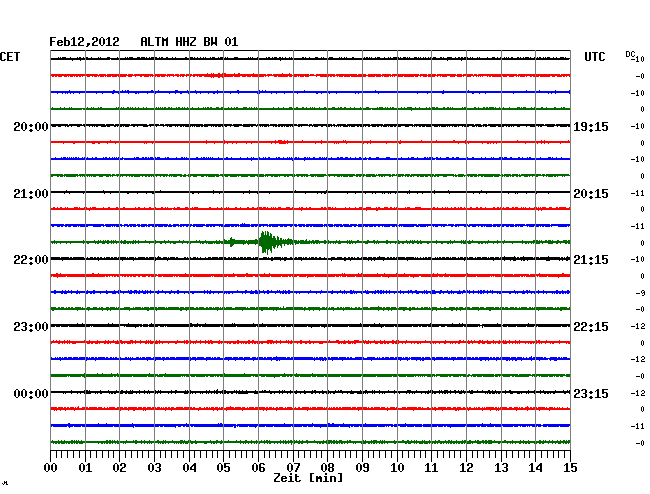This screenshot has width=650, height=494.
Task: Click the x-axis tick label "01"
Action: 85,468
